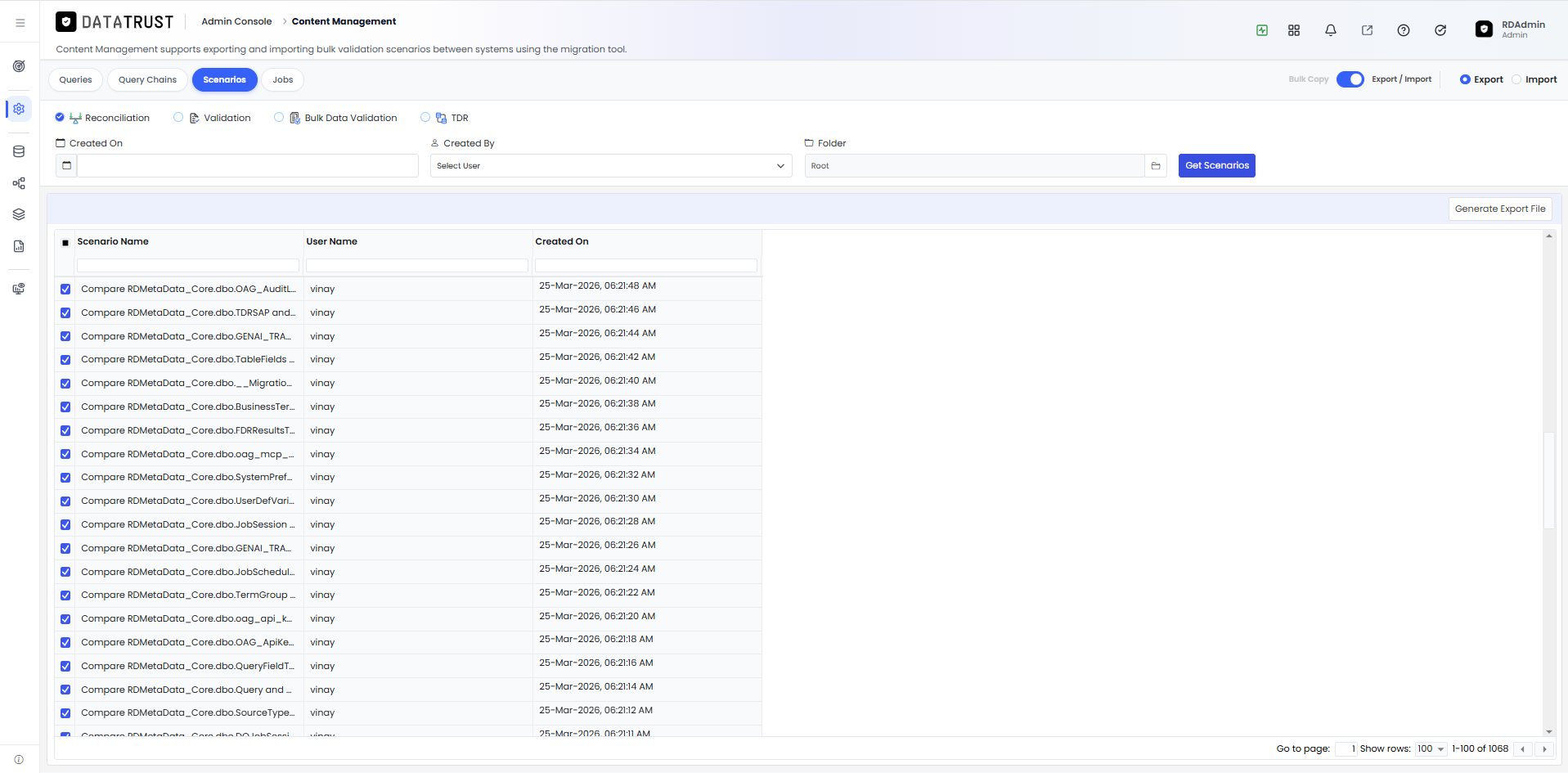
Task: Open the layers stack icon in sidebar
Action: pos(19,214)
